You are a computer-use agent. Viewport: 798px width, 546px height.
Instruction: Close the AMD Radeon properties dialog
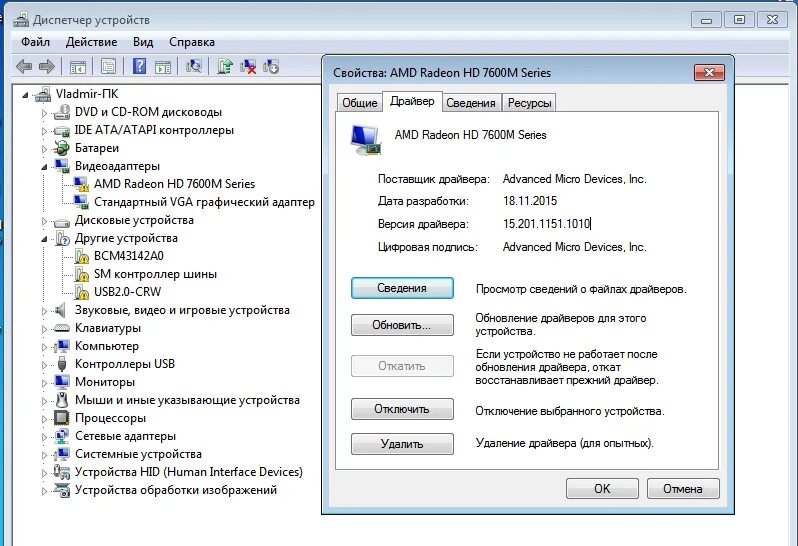click(709, 72)
